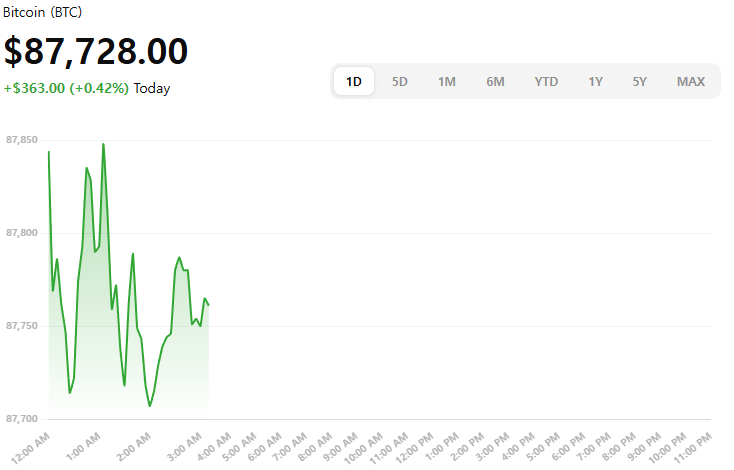The height and width of the screenshot is (470, 734).
Task: Click the latest endpoint of chart line
Action: pyautogui.click(x=208, y=304)
